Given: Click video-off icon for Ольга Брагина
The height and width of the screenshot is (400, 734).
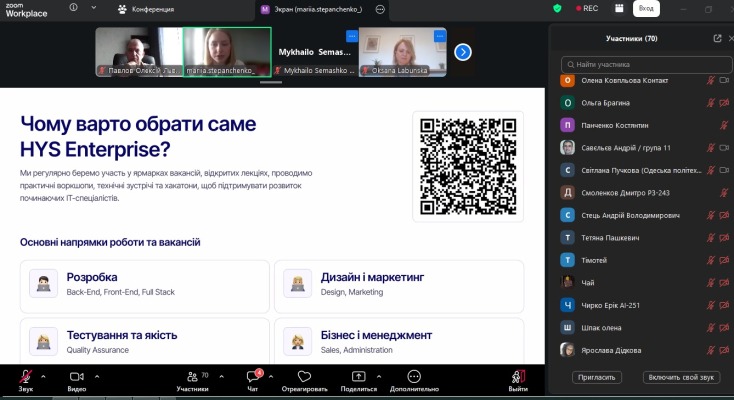Looking at the screenshot, I should point(724,103).
